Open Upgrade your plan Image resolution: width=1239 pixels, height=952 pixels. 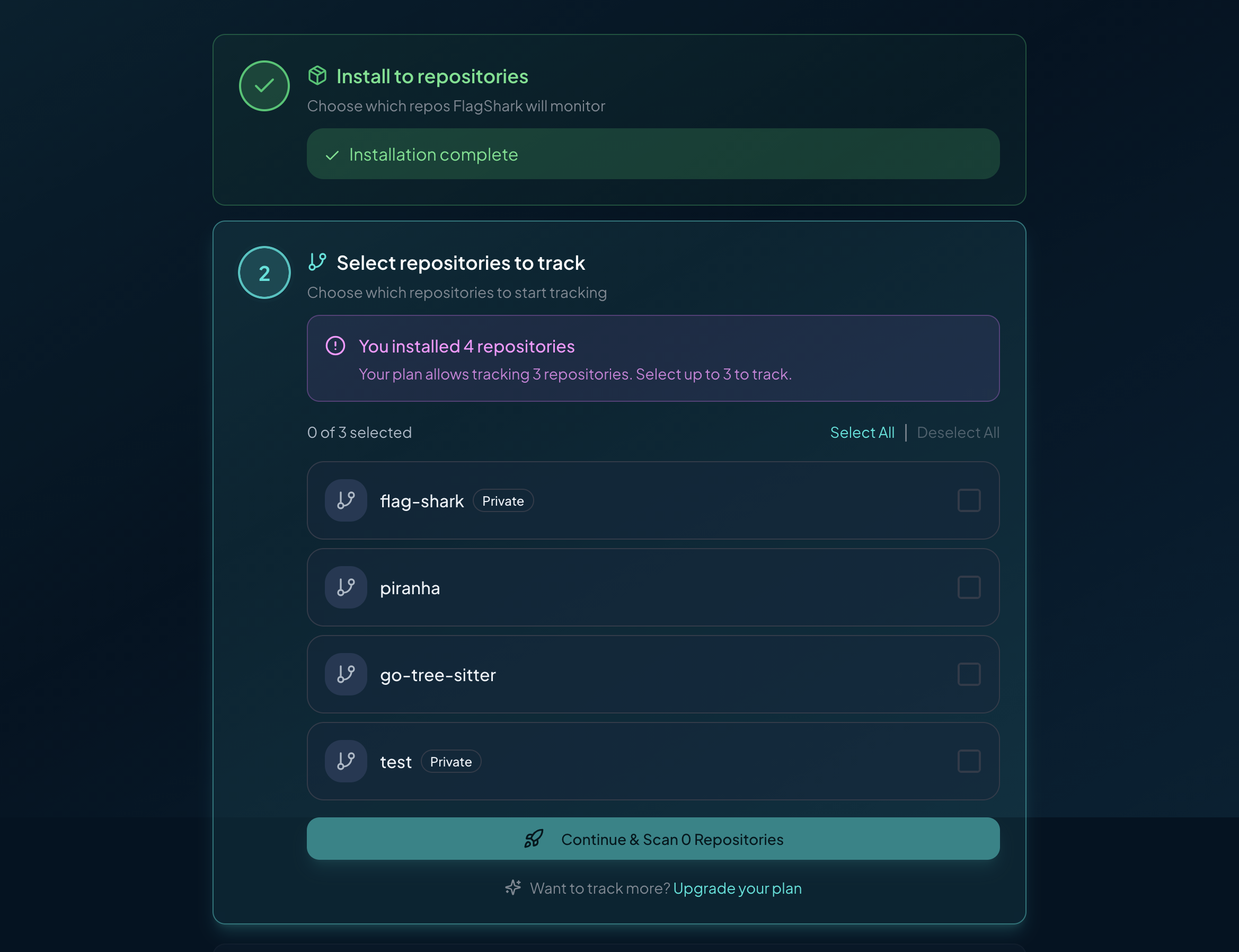click(x=737, y=888)
